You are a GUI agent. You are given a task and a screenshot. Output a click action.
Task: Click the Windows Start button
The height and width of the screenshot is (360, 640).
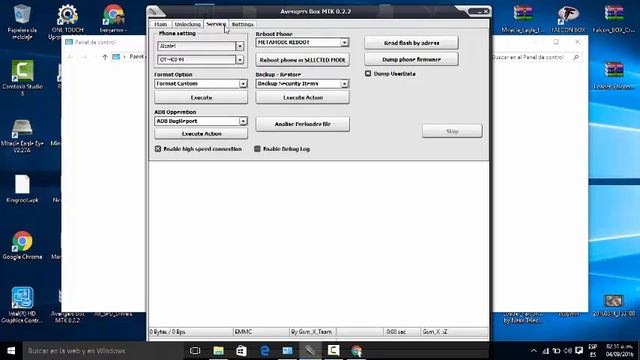11,351
